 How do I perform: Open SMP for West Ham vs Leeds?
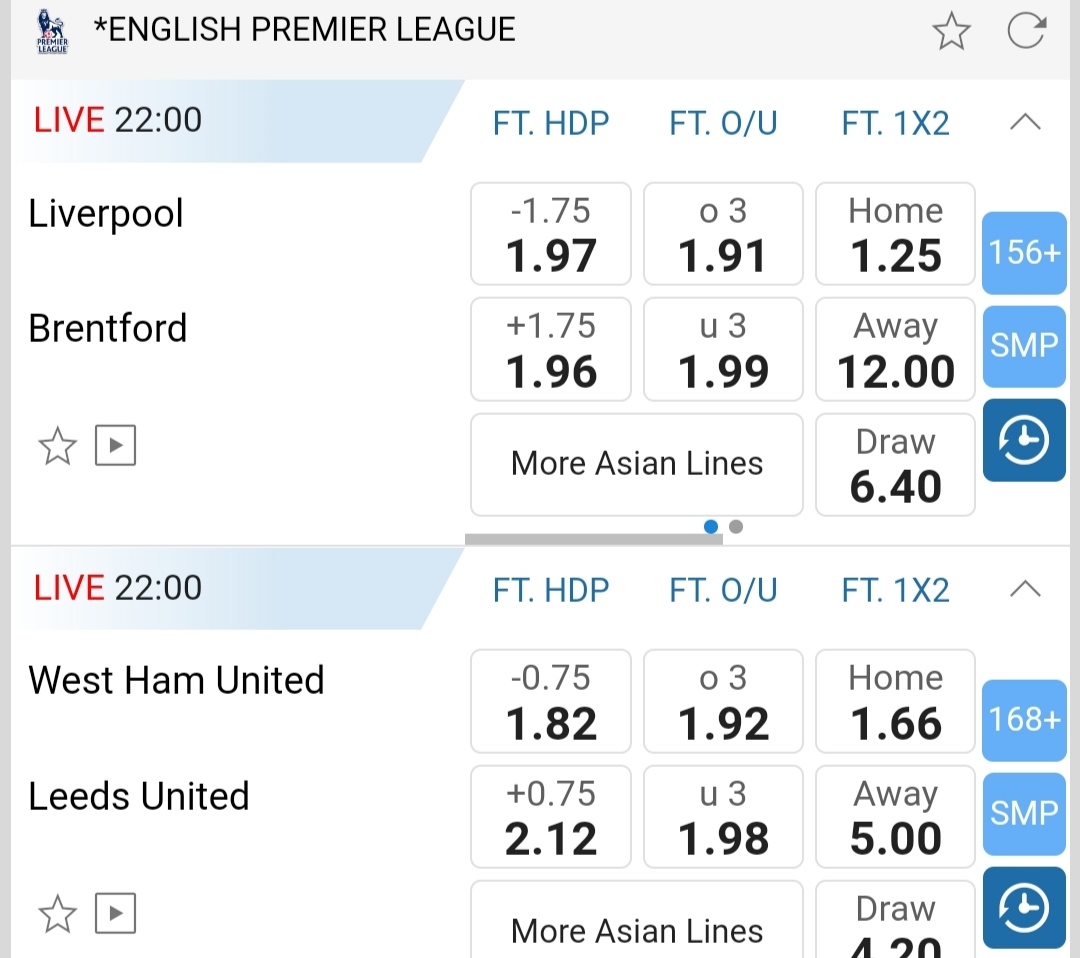(1024, 813)
